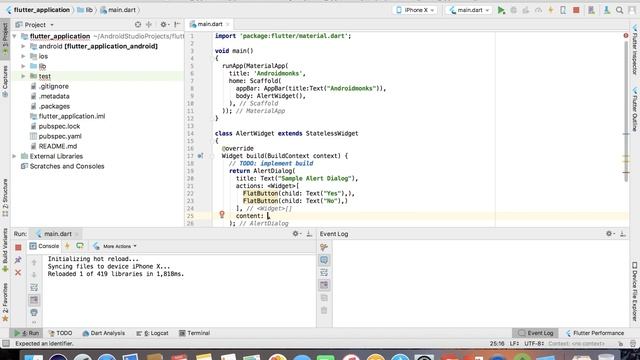Viewport: 640px width, 360px height.
Task: Click the editor vertical scrollbar
Action: (626, 110)
